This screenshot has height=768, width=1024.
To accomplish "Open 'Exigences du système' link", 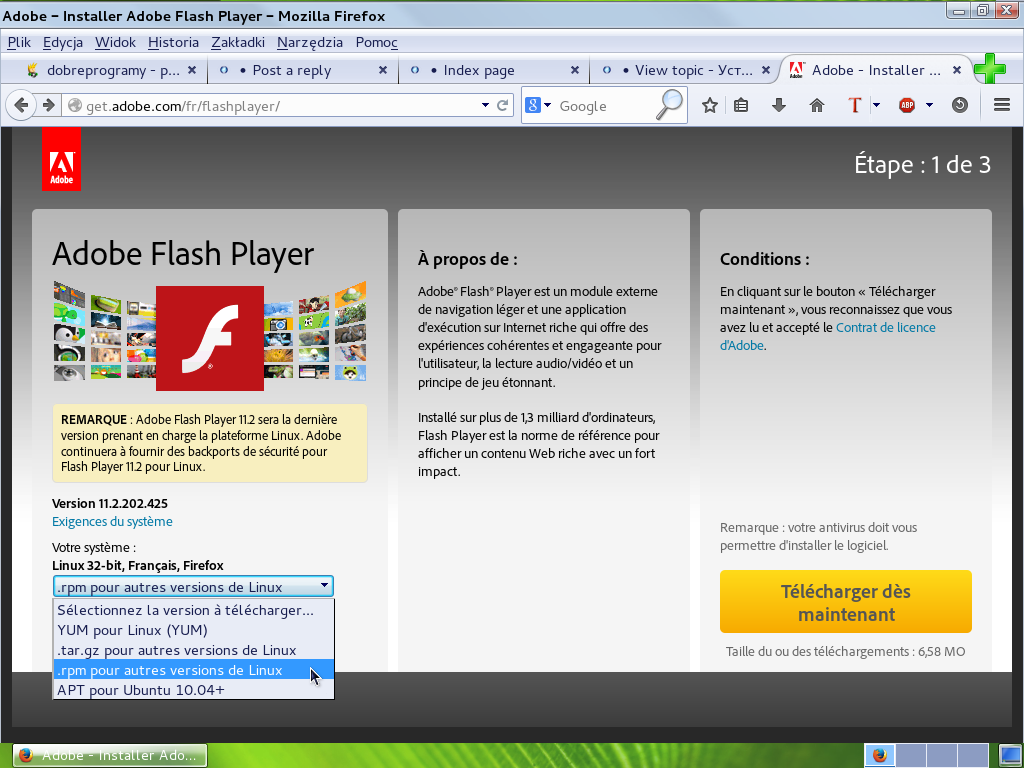I will pyautogui.click(x=112, y=521).
